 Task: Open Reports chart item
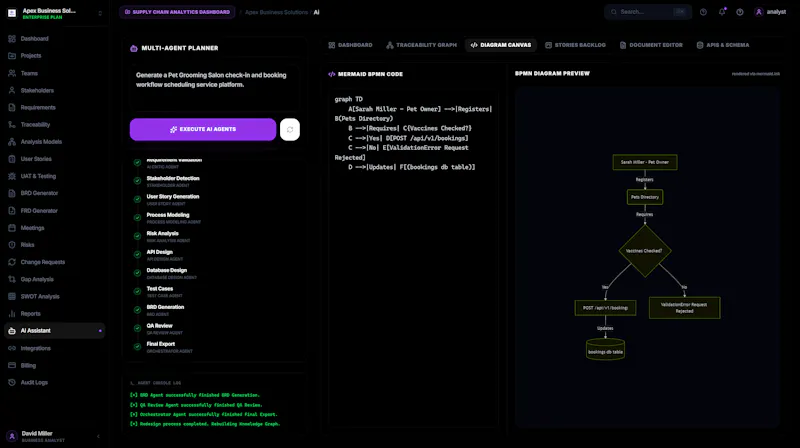pos(54,314)
